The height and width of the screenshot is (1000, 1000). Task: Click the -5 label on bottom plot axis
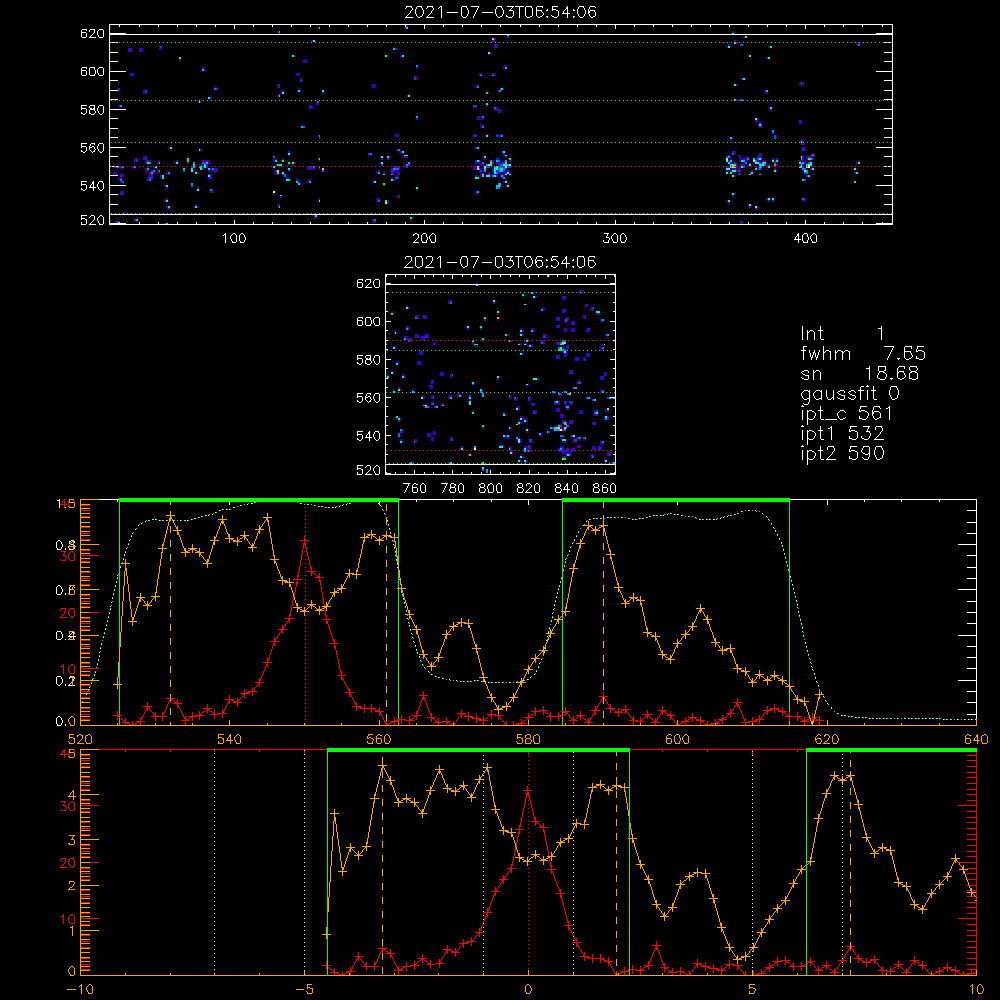305,989
